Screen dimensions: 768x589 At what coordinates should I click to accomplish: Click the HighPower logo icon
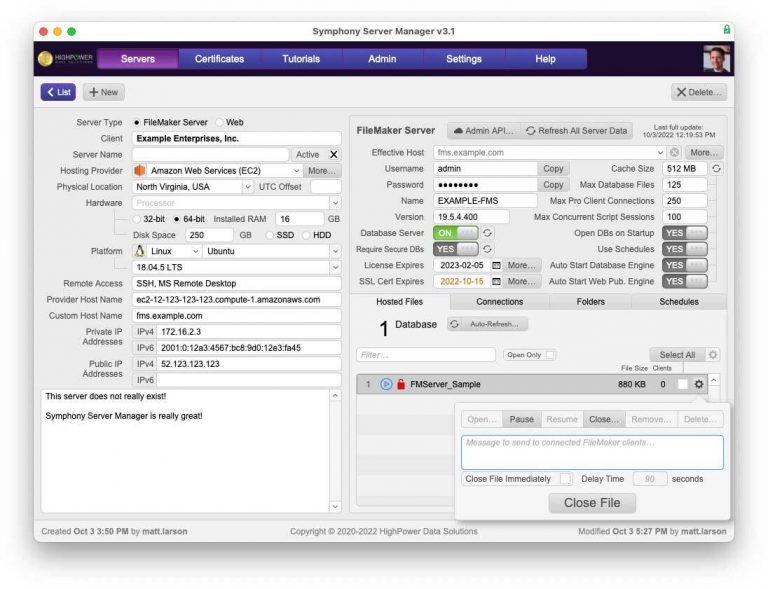[x=45, y=59]
